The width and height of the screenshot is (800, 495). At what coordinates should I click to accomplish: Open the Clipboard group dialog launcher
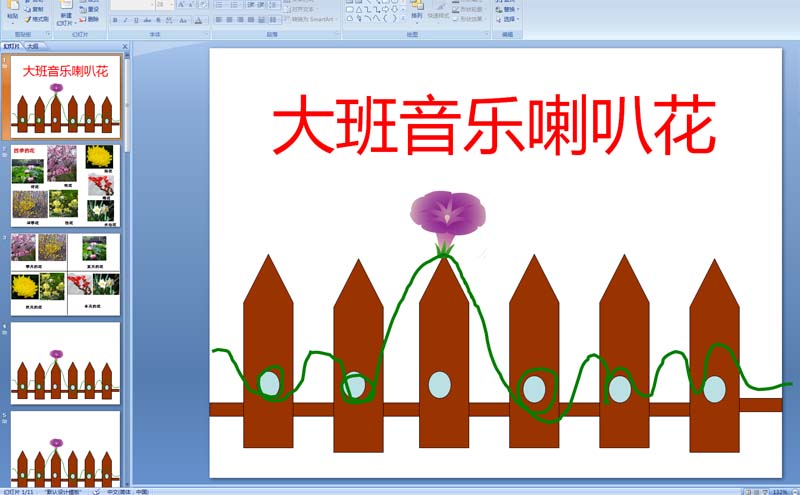pyautogui.click(x=49, y=34)
